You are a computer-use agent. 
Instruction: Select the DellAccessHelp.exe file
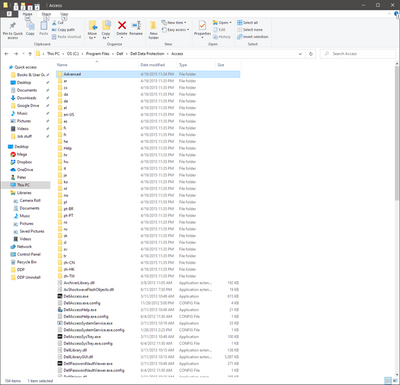[x=148, y=310]
